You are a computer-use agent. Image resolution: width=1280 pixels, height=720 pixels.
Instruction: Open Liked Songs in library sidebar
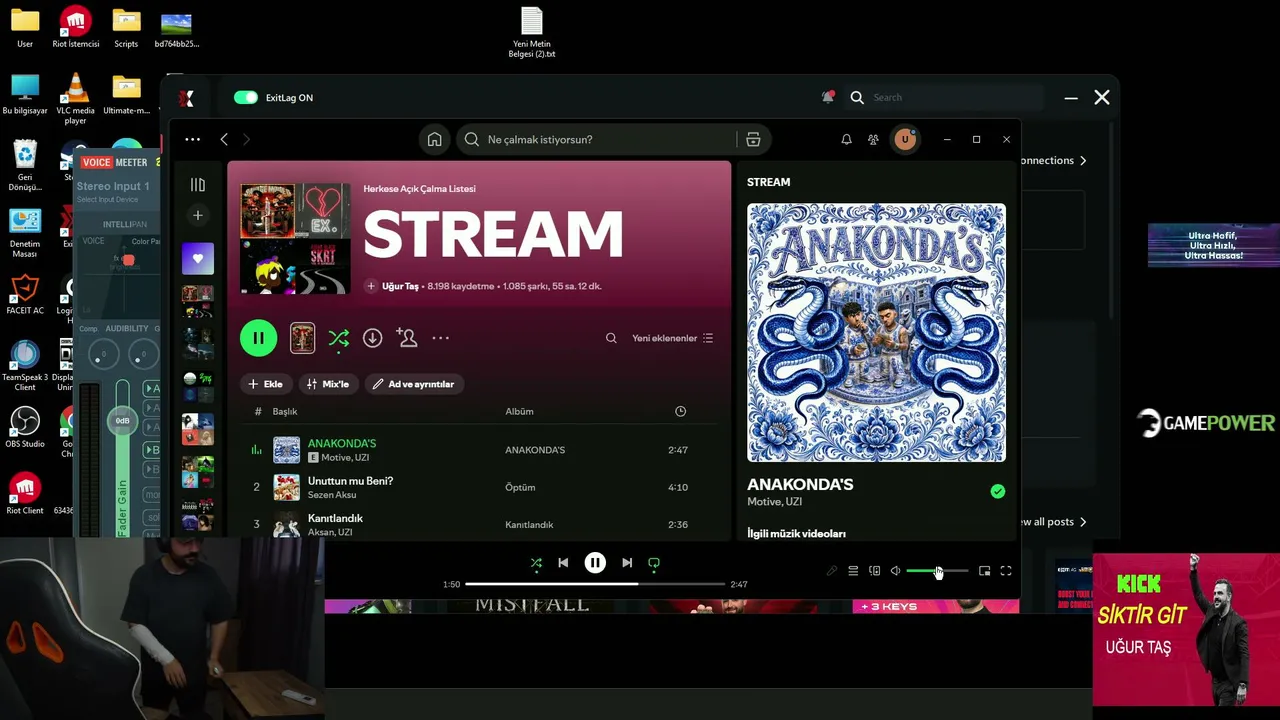pyautogui.click(x=198, y=259)
